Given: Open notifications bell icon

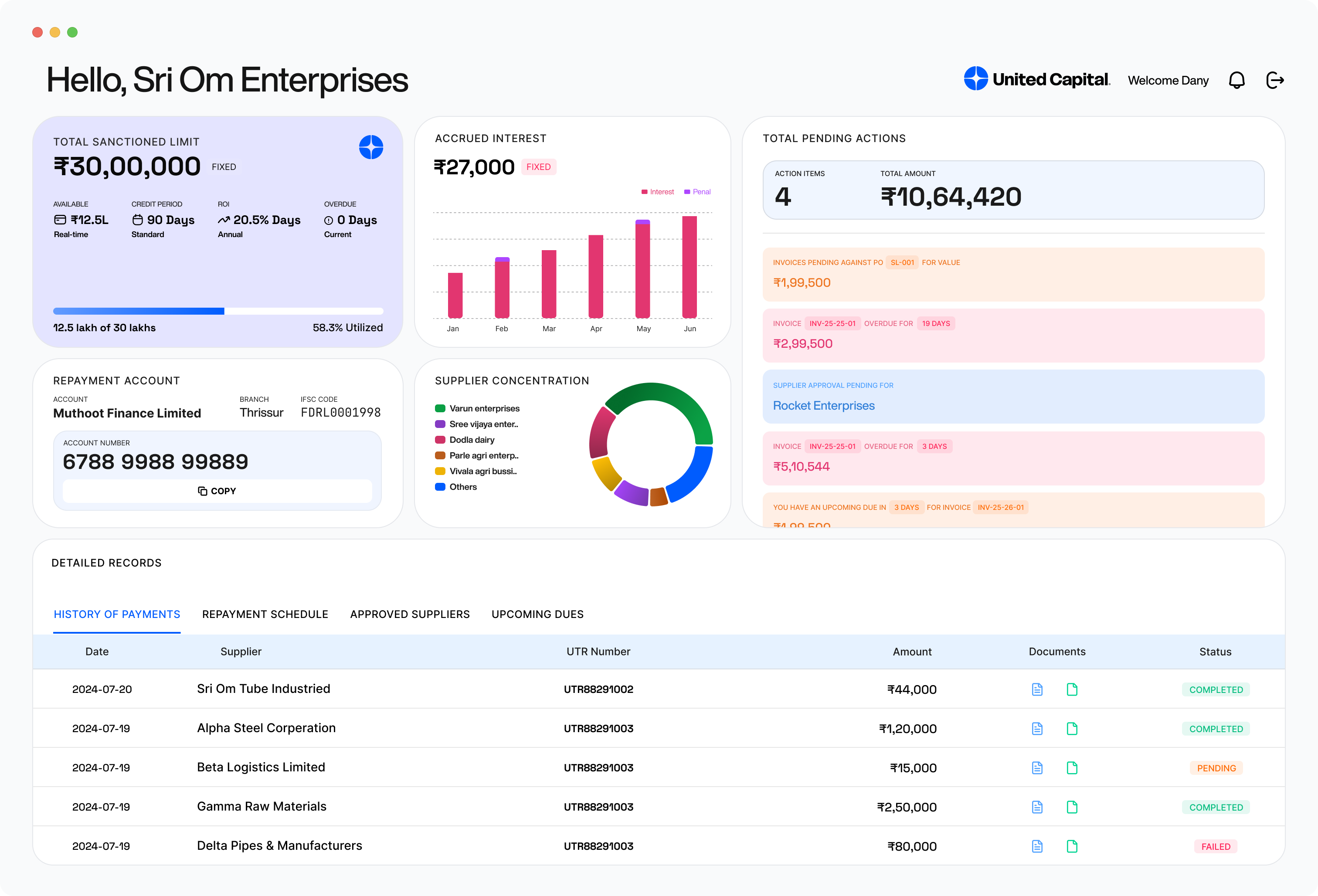Looking at the screenshot, I should pos(1236,81).
